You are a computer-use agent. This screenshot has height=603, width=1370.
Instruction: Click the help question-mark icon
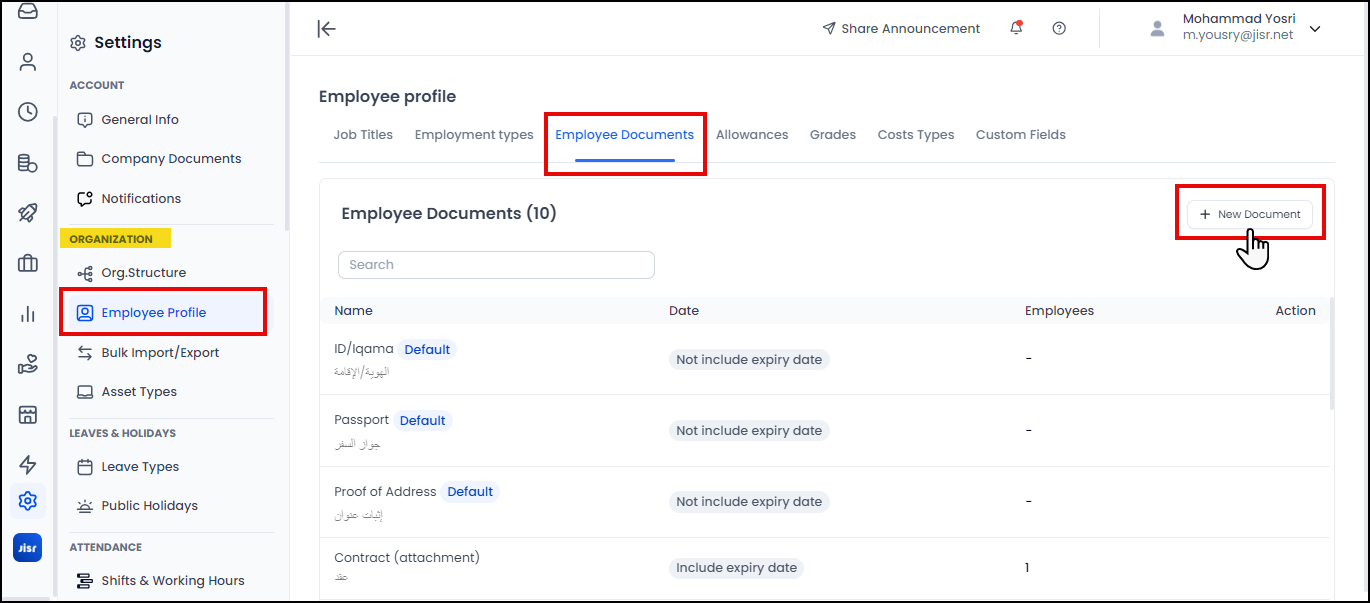(1059, 28)
